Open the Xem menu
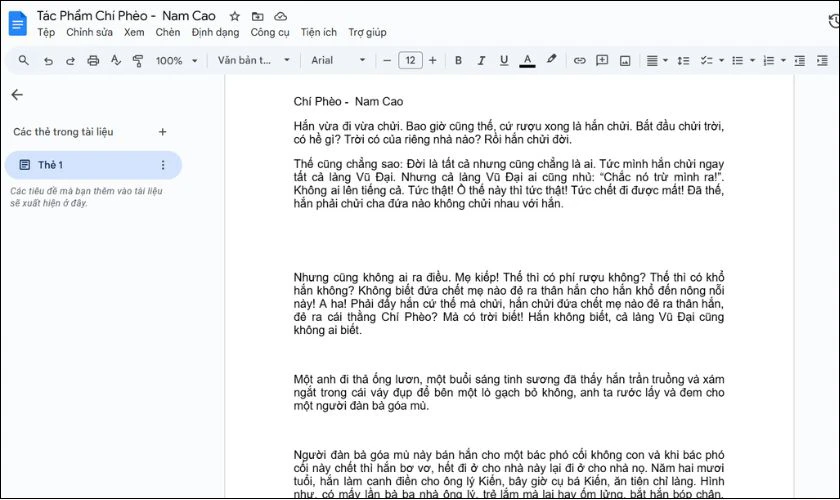This screenshot has height=500, width=840. pyautogui.click(x=134, y=32)
